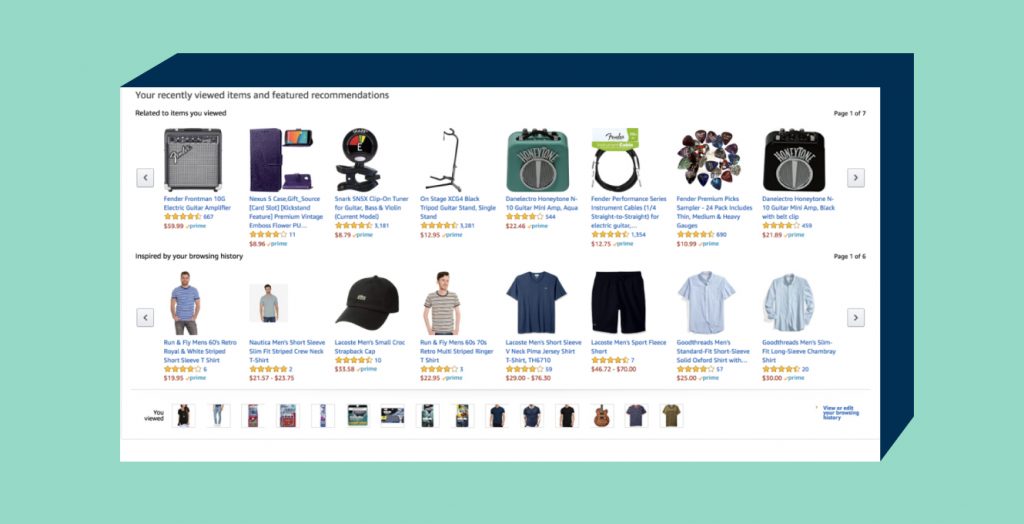Go to previous page of related items

pos(145,178)
